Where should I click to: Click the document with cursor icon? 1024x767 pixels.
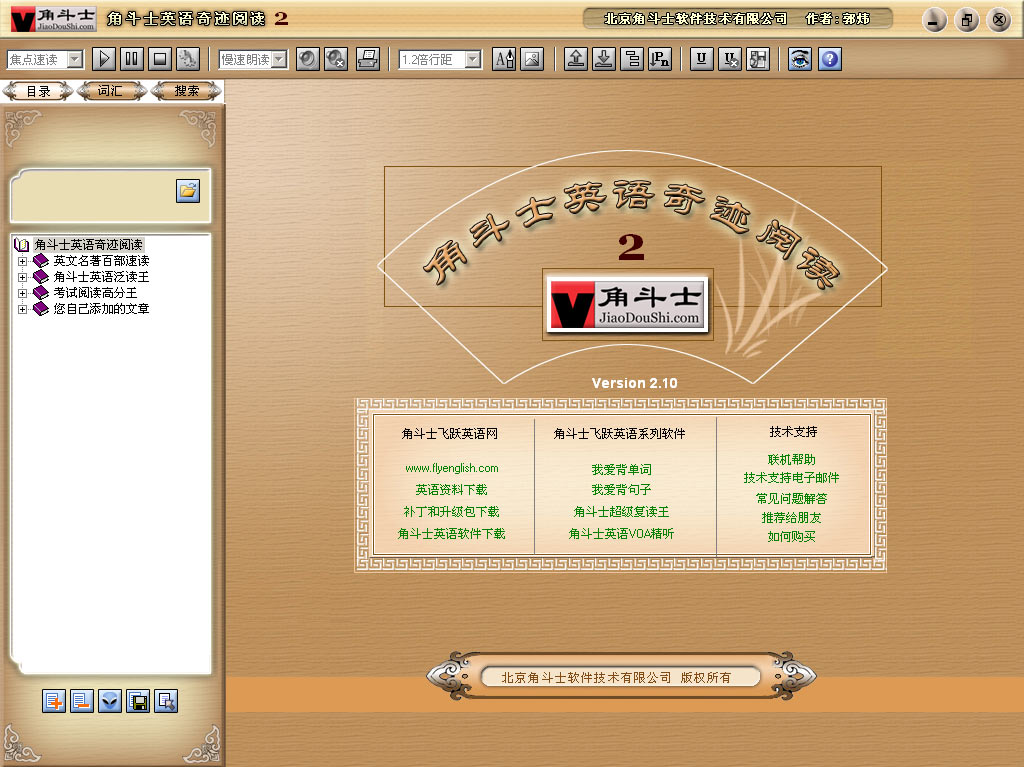166,702
